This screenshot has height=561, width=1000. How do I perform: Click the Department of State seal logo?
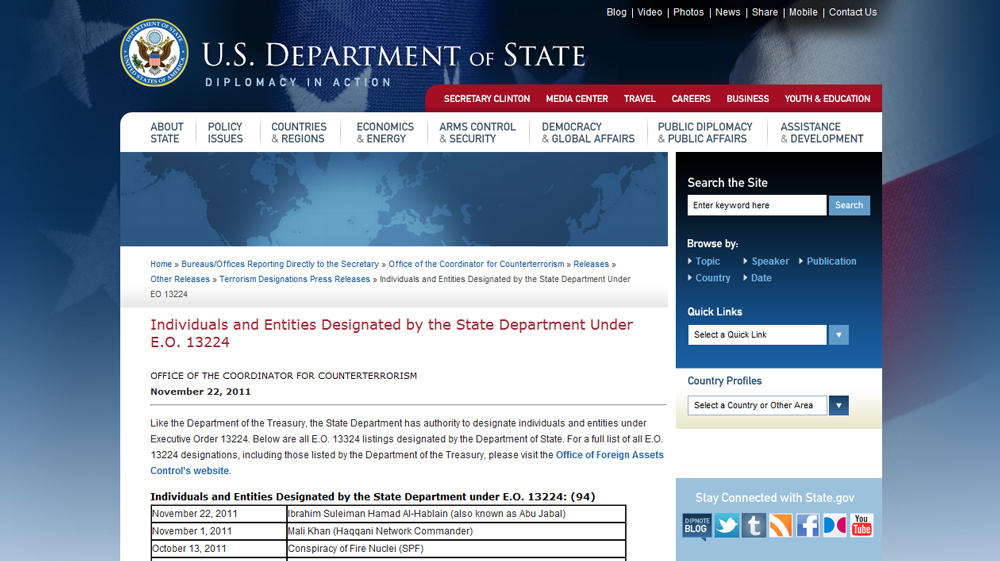point(154,54)
